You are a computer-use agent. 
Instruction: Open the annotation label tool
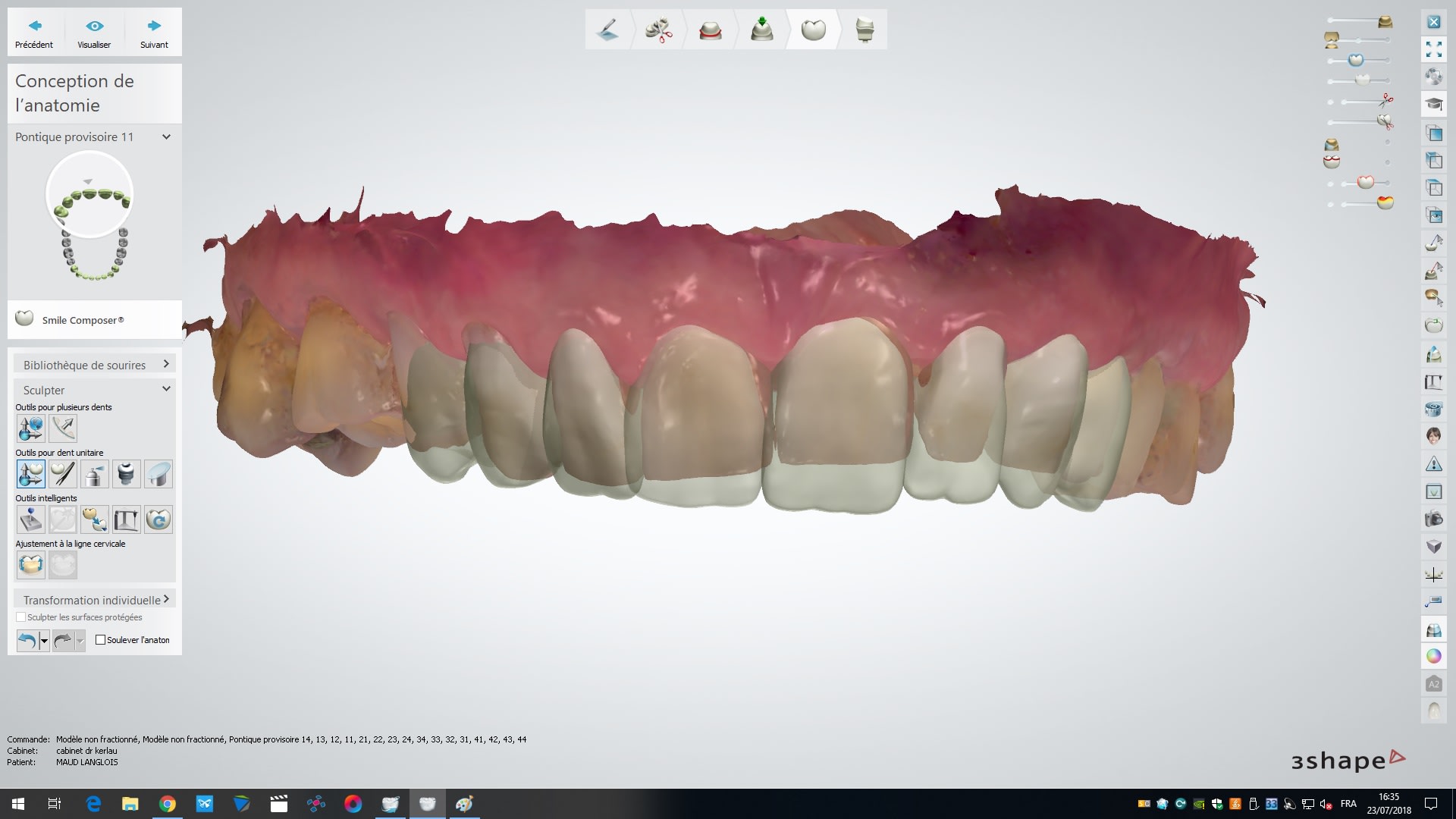[1433, 602]
